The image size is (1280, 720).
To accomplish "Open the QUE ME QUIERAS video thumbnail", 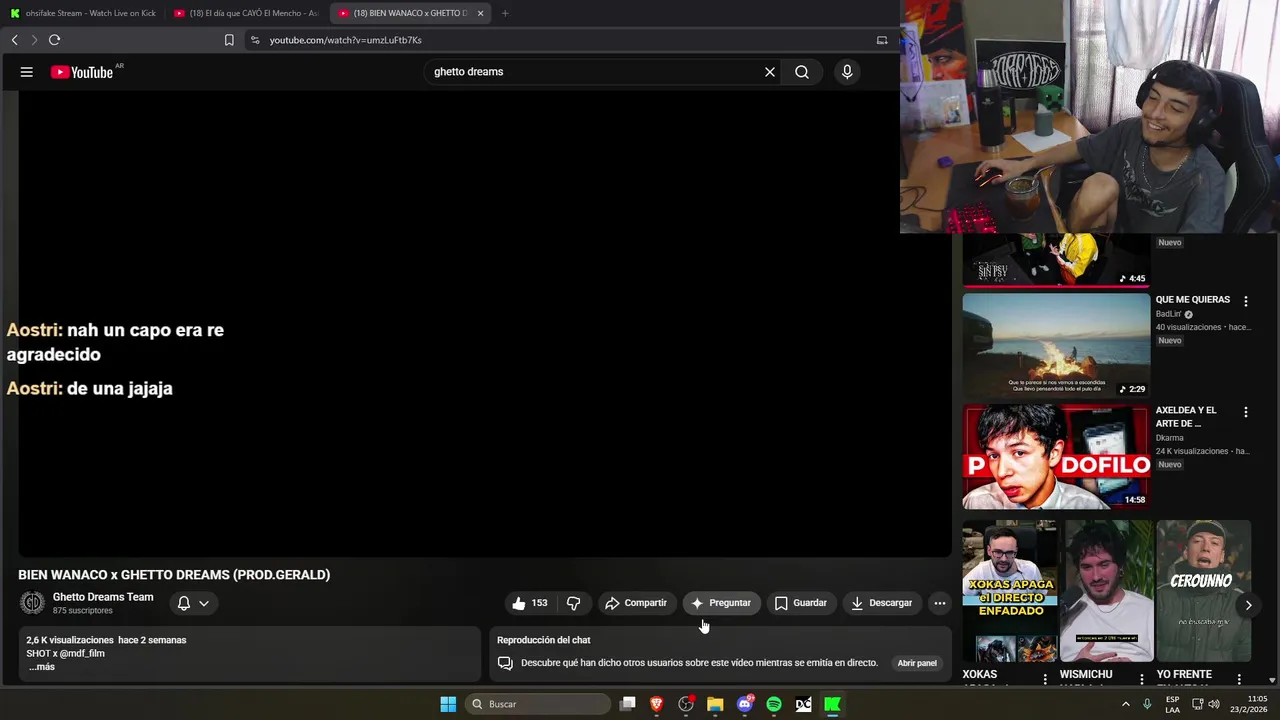I will click(1056, 346).
